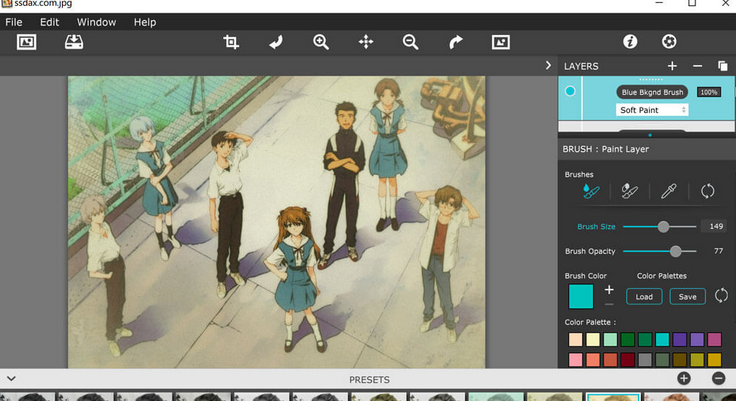This screenshot has width=736, height=401.
Task: Pick the peach palette swatch
Action: pos(575,339)
